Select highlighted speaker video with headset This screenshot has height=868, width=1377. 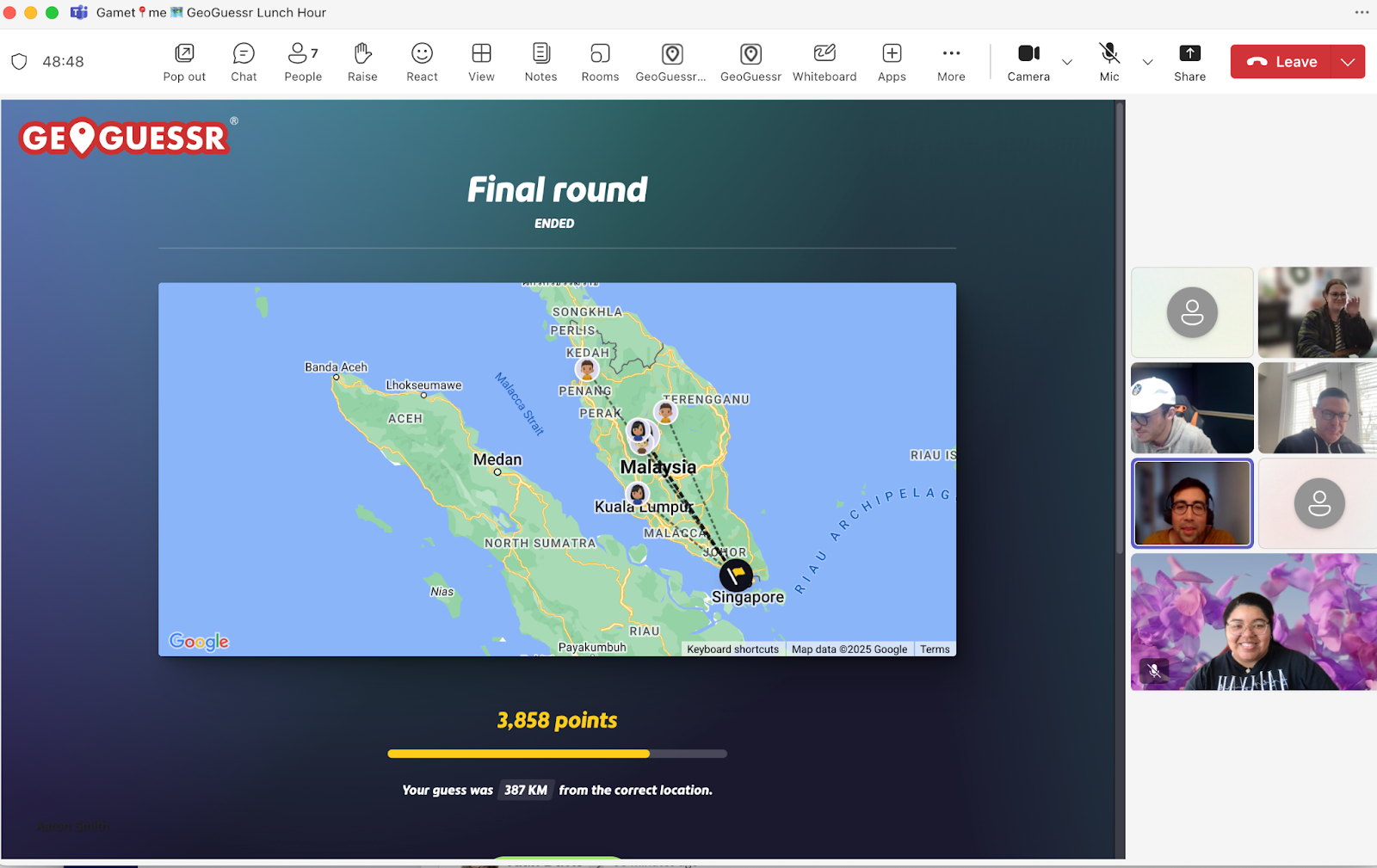tap(1192, 503)
